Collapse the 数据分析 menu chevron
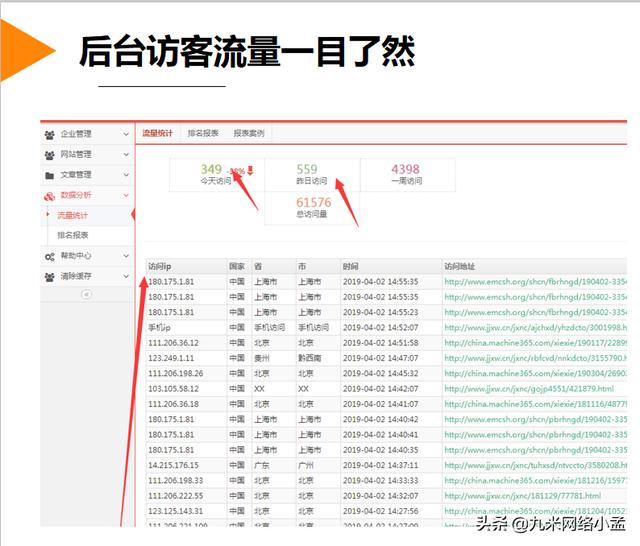Screen dimensions: 640x546 tap(126, 195)
